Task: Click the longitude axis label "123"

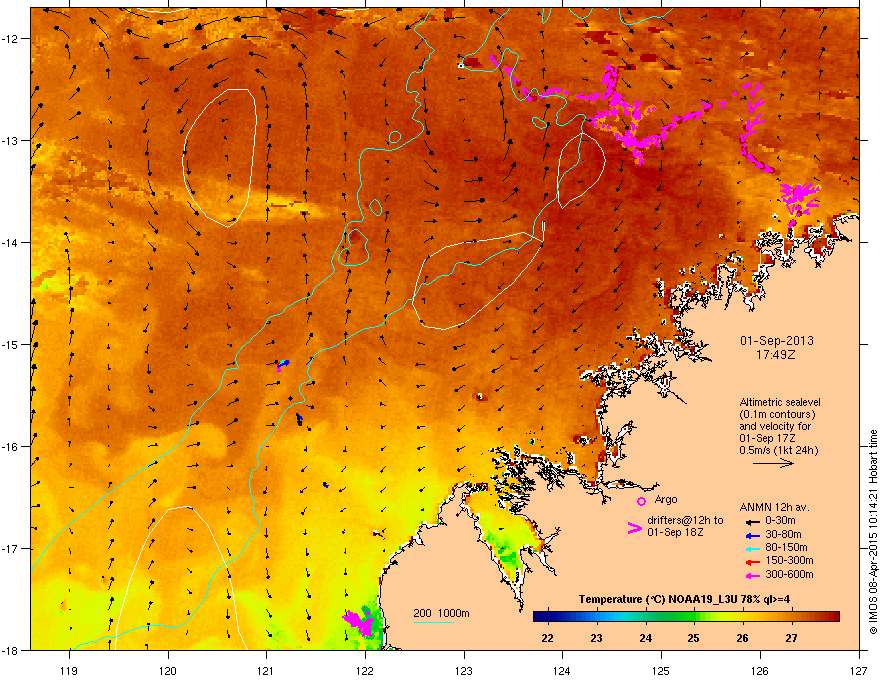Action: [464, 671]
